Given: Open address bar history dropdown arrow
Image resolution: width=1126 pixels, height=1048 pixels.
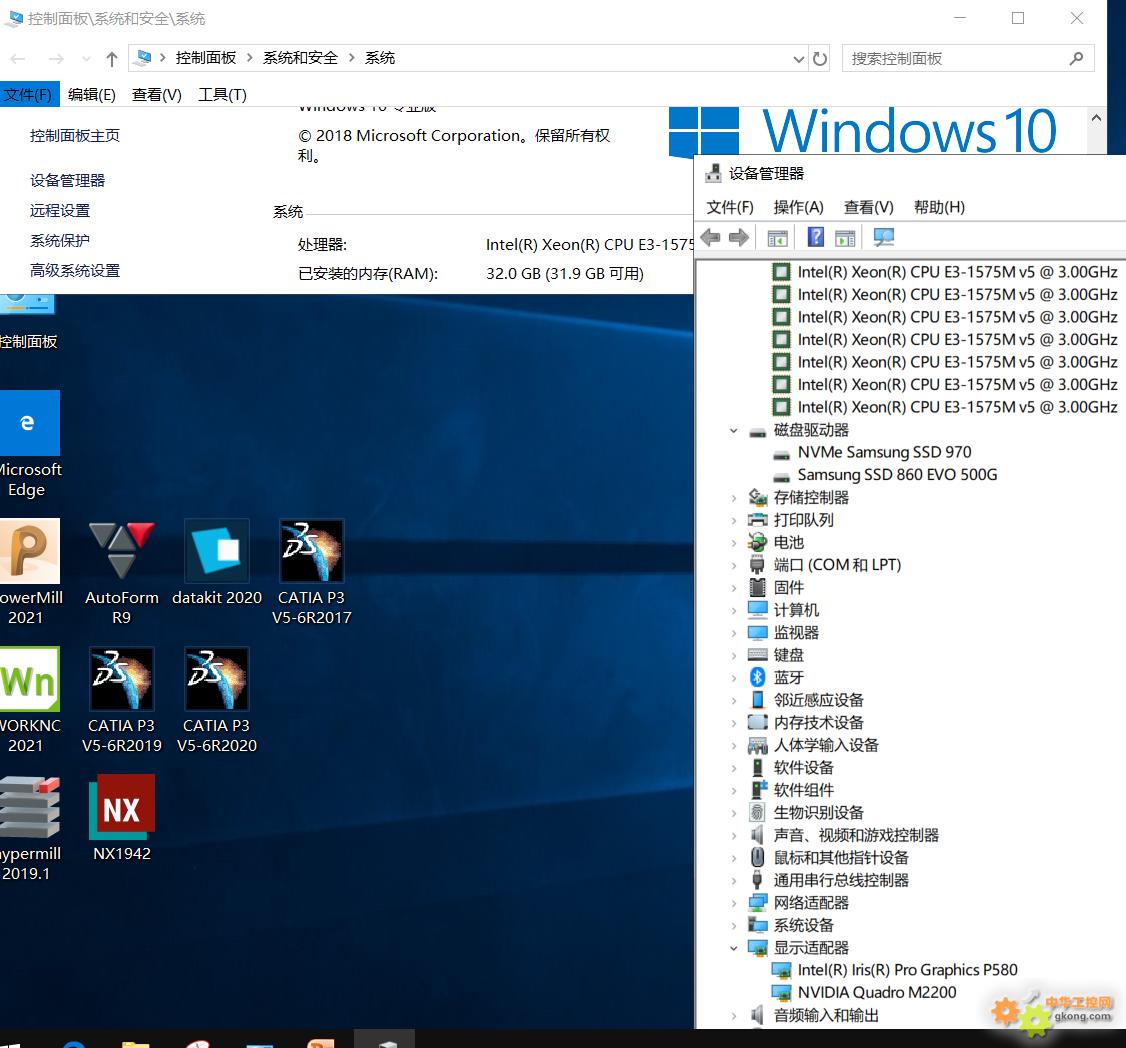Looking at the screenshot, I should tap(798, 59).
